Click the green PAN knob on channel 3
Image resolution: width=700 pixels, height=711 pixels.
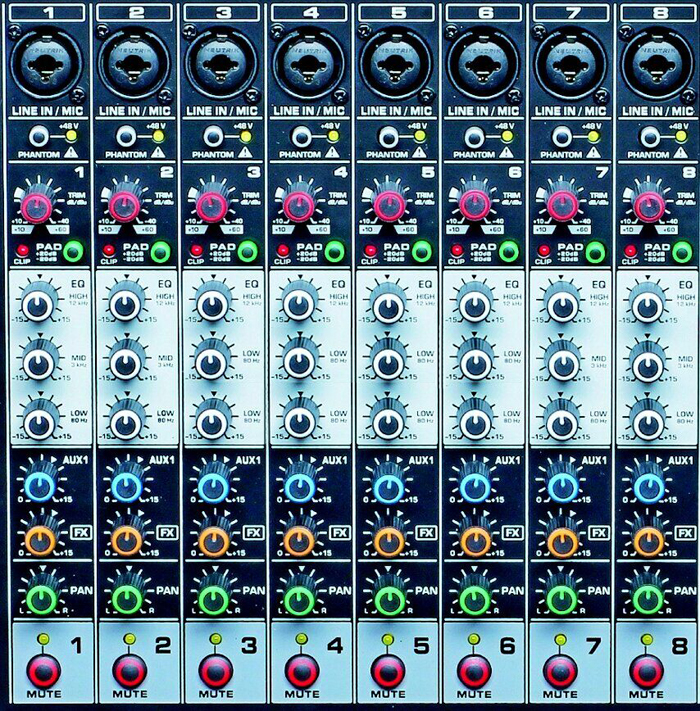212,599
